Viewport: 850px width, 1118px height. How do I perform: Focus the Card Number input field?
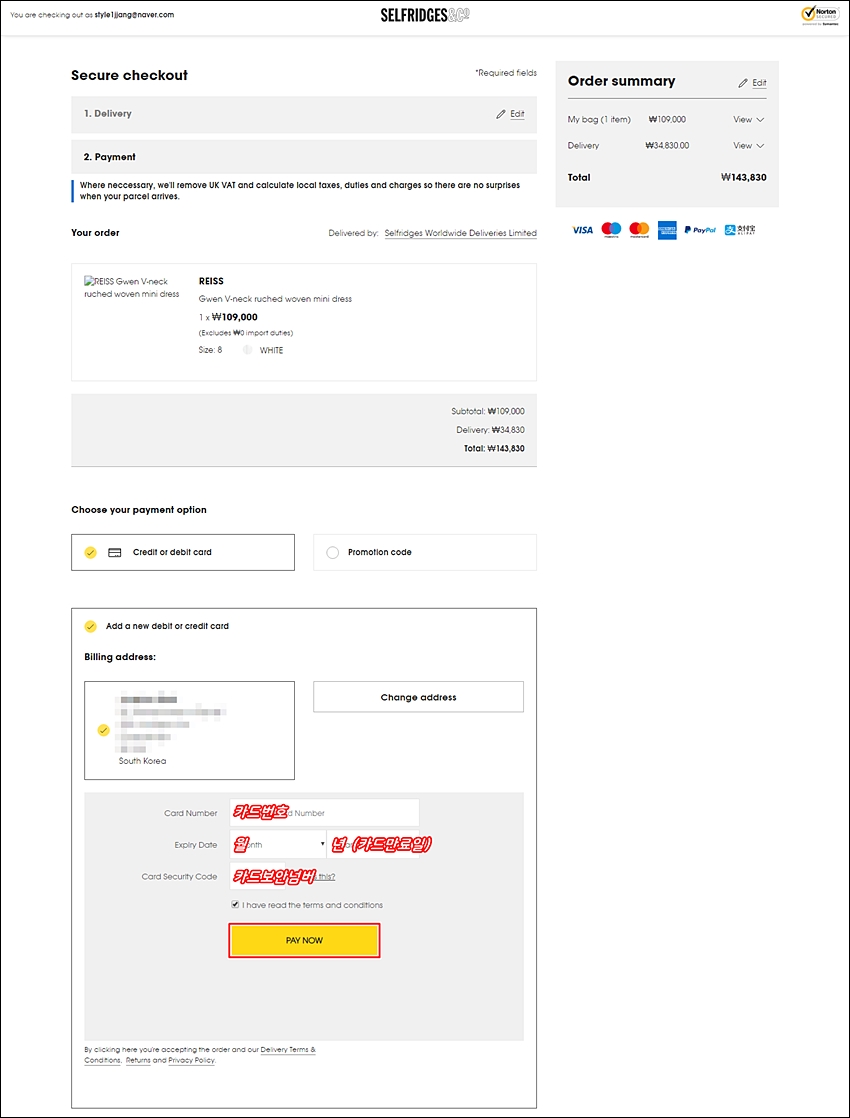click(x=324, y=813)
